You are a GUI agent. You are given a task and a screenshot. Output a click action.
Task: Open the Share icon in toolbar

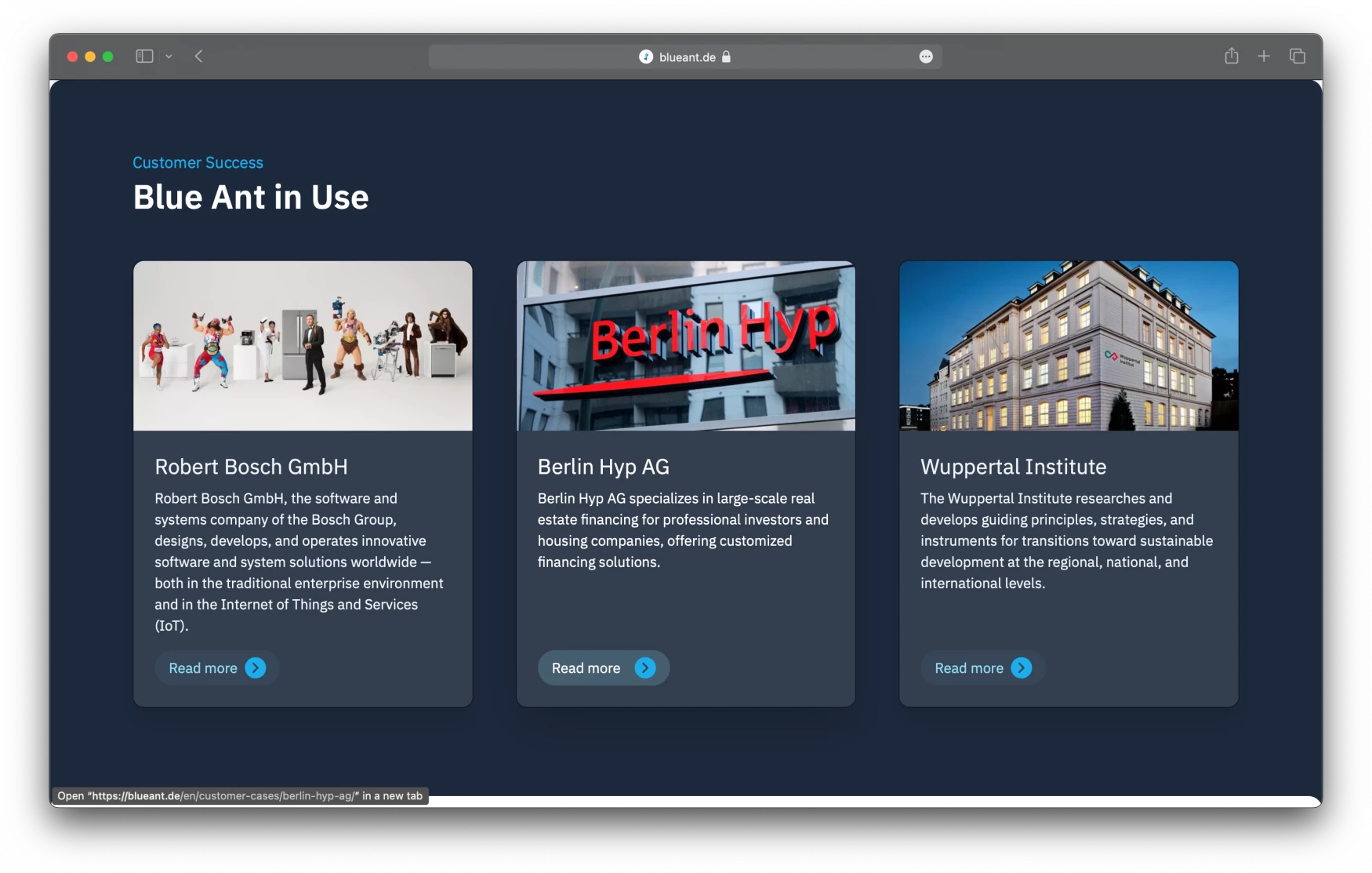pyautogui.click(x=1232, y=56)
